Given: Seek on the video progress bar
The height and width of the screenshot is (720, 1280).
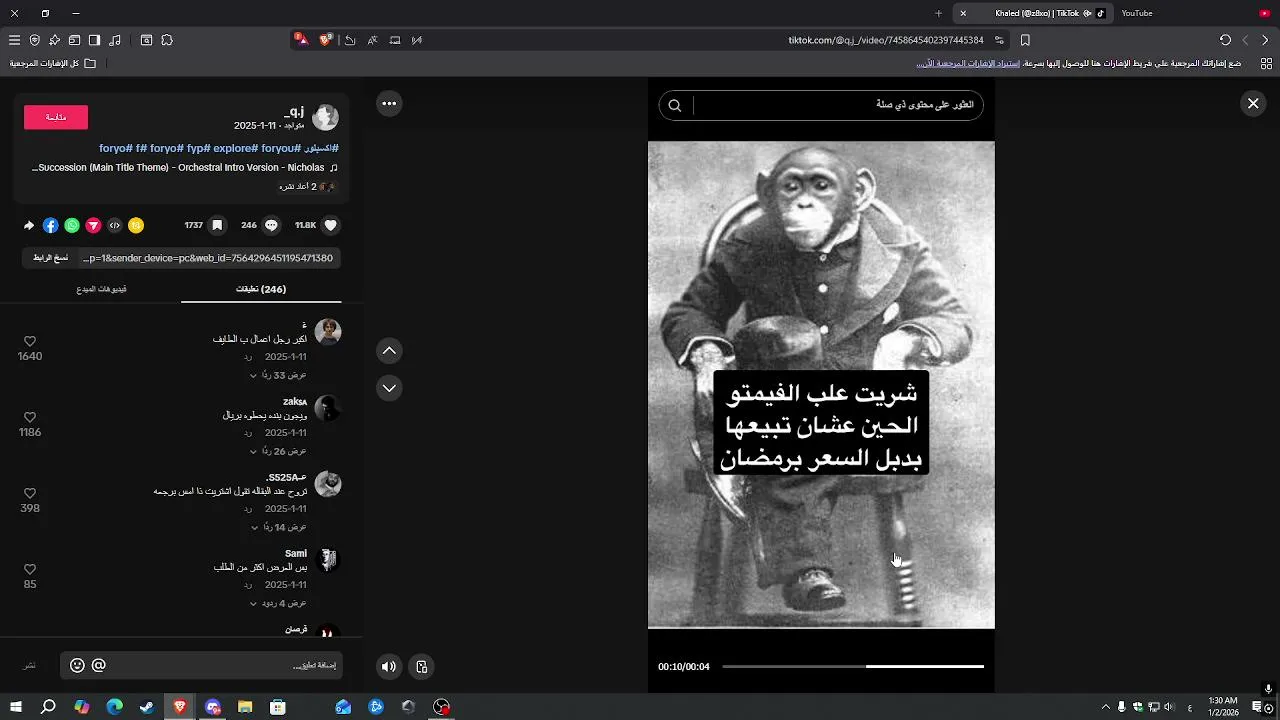Looking at the screenshot, I should pos(853,666).
